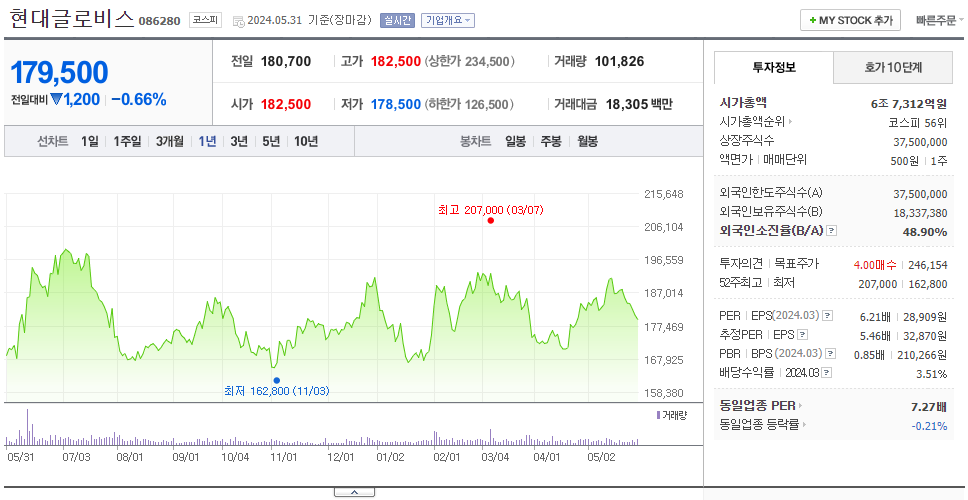
Task: Click the 하한가 126,500 lower limit text
Action: click(470, 104)
